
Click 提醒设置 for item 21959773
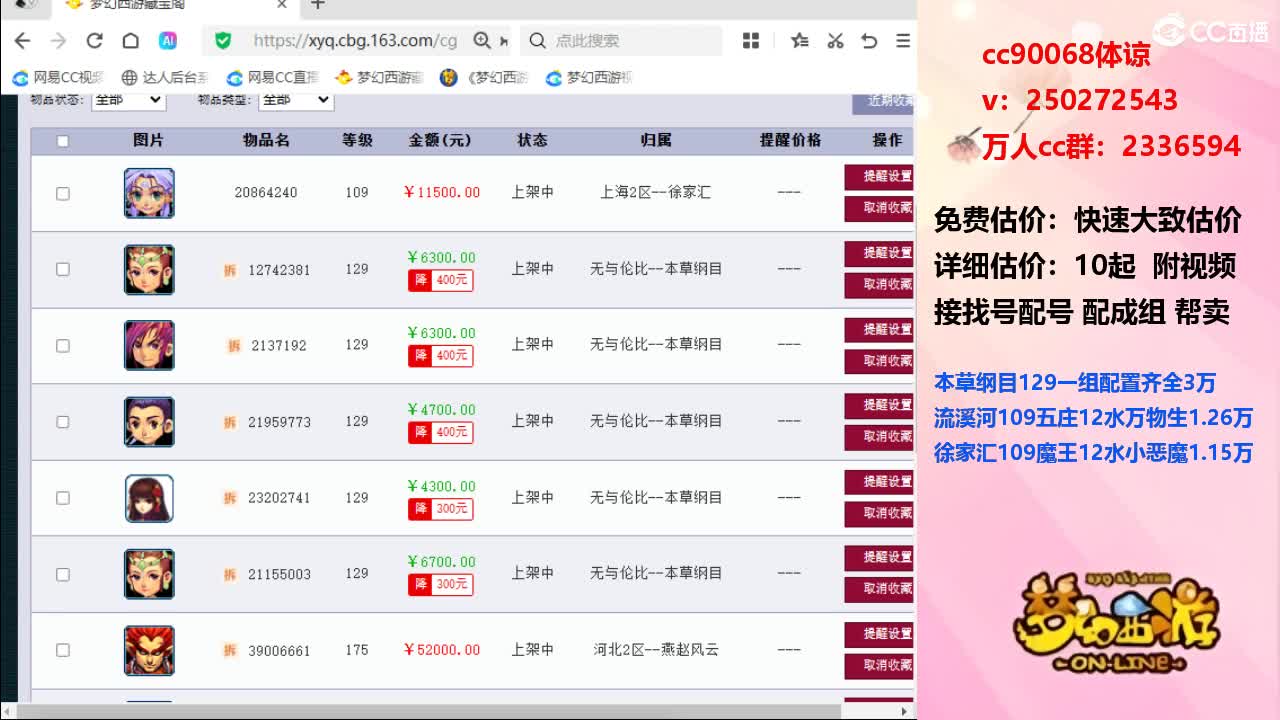[880, 405]
